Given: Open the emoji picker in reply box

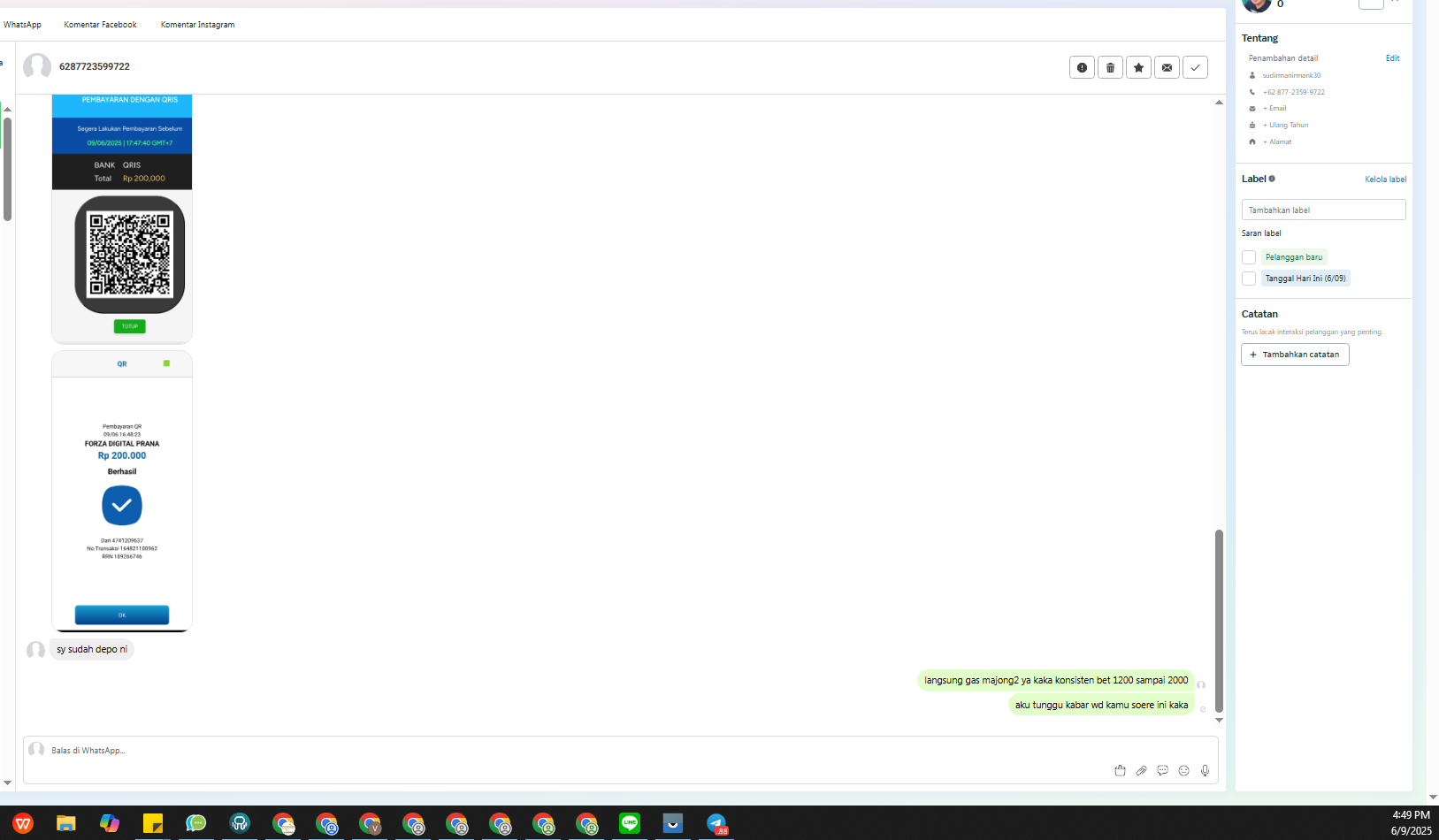Looking at the screenshot, I should (1183, 770).
